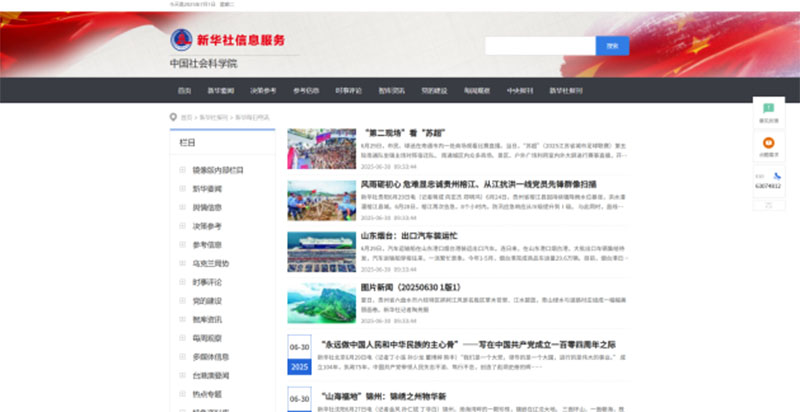Open 新华要闻 in the top navigation bar
Image resolution: width=800 pixels, height=412 pixels.
pyautogui.click(x=220, y=91)
